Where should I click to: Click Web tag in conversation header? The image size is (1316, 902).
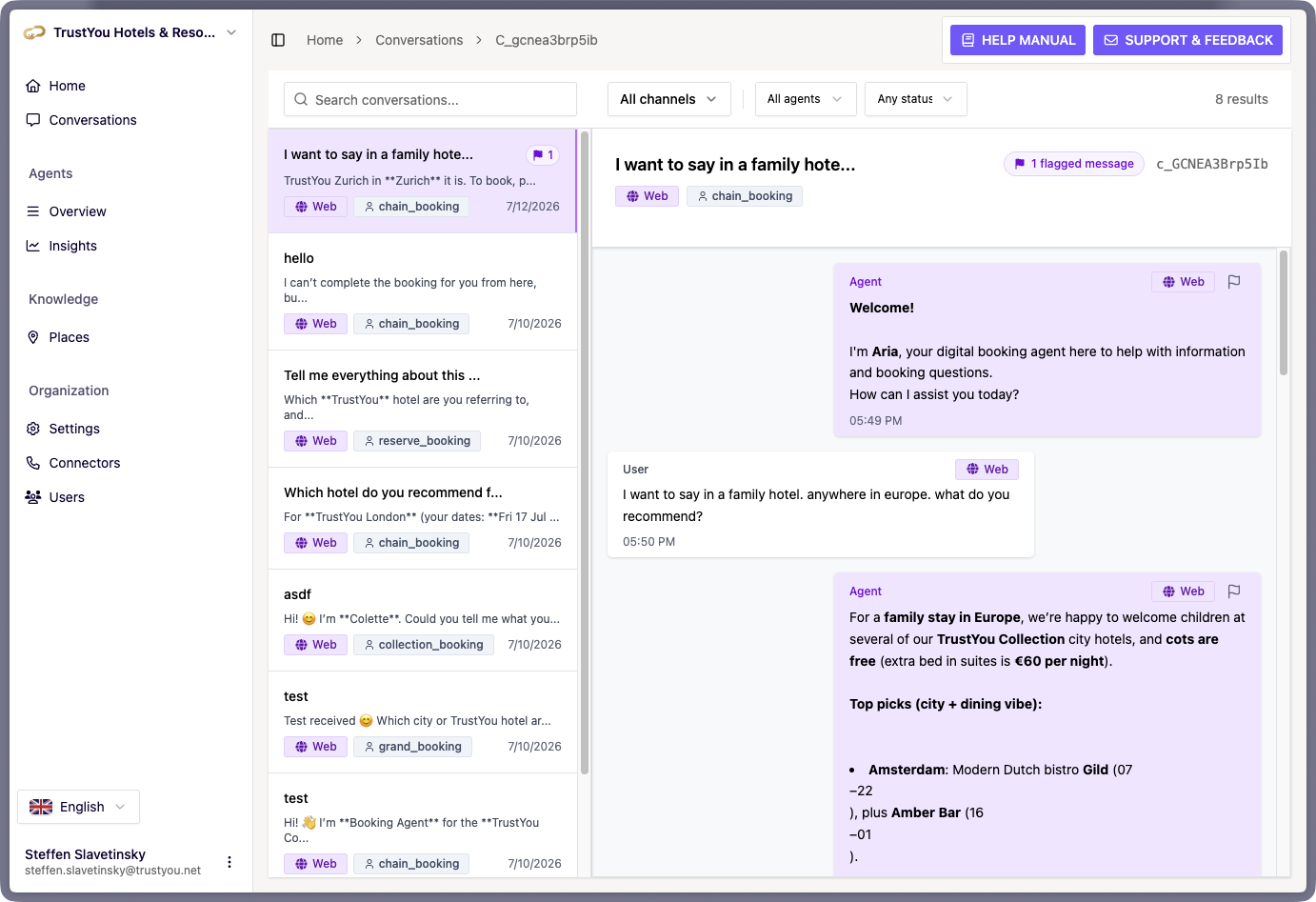coord(647,196)
